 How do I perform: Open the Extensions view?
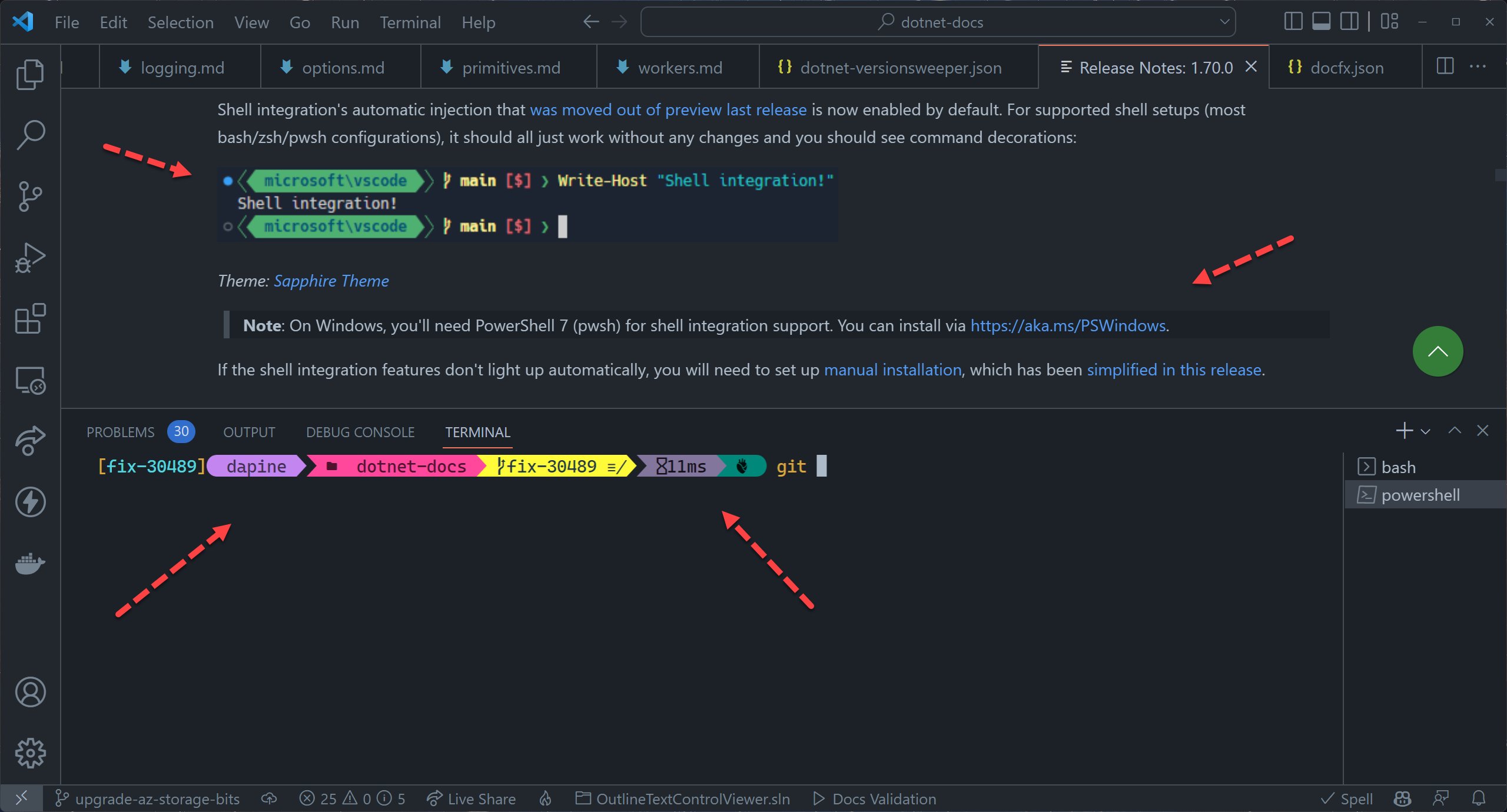(x=30, y=318)
